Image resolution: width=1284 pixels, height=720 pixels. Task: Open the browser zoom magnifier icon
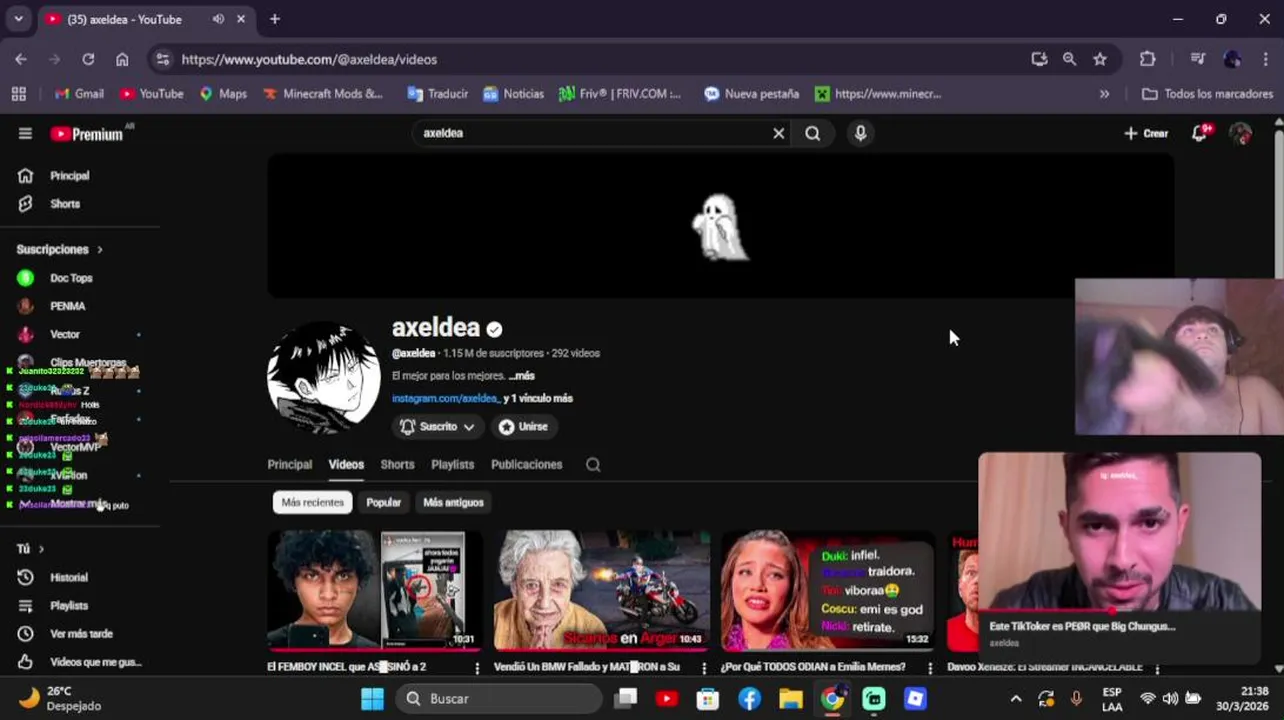tap(1069, 59)
